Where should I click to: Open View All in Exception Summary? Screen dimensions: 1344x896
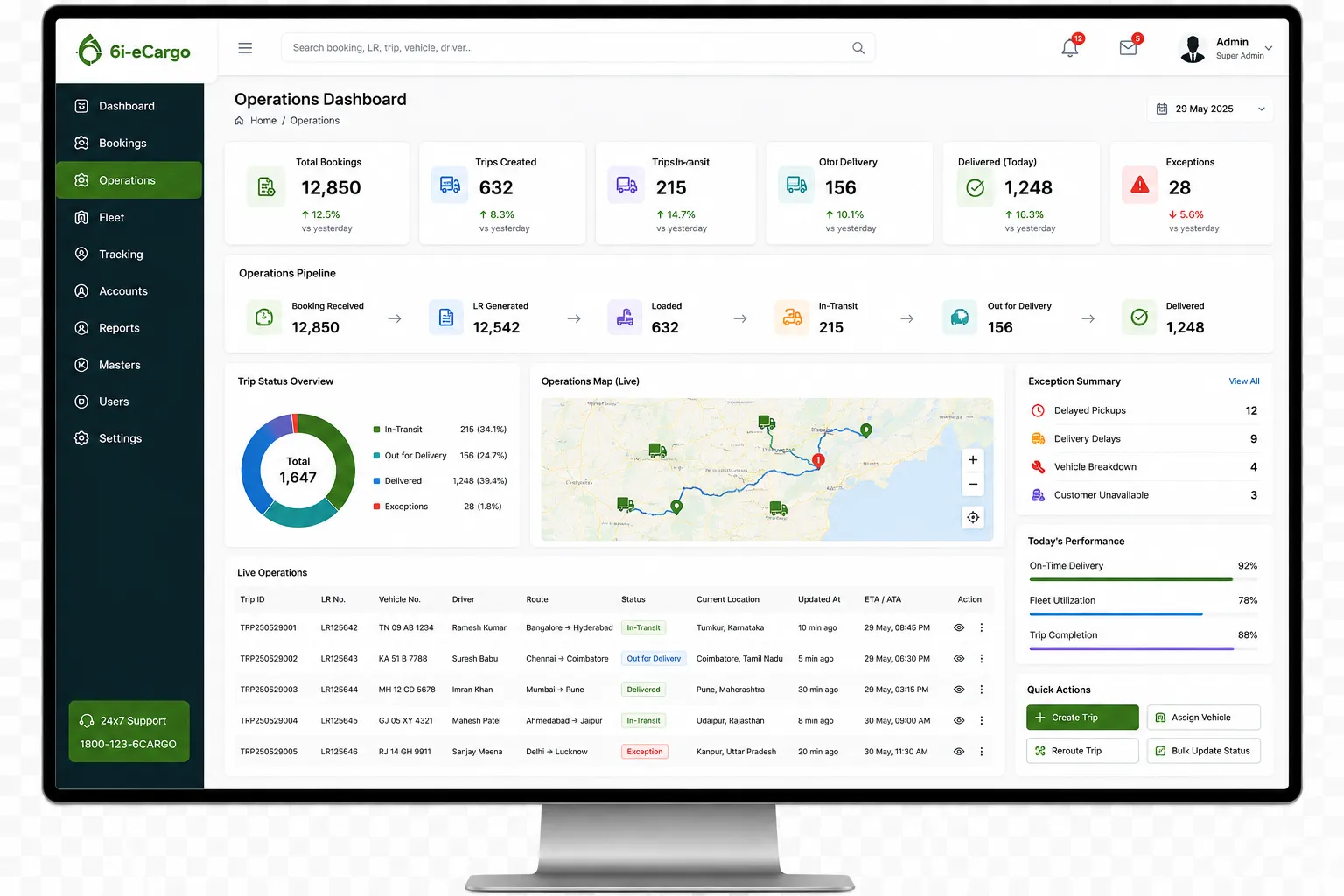pos(1244,381)
